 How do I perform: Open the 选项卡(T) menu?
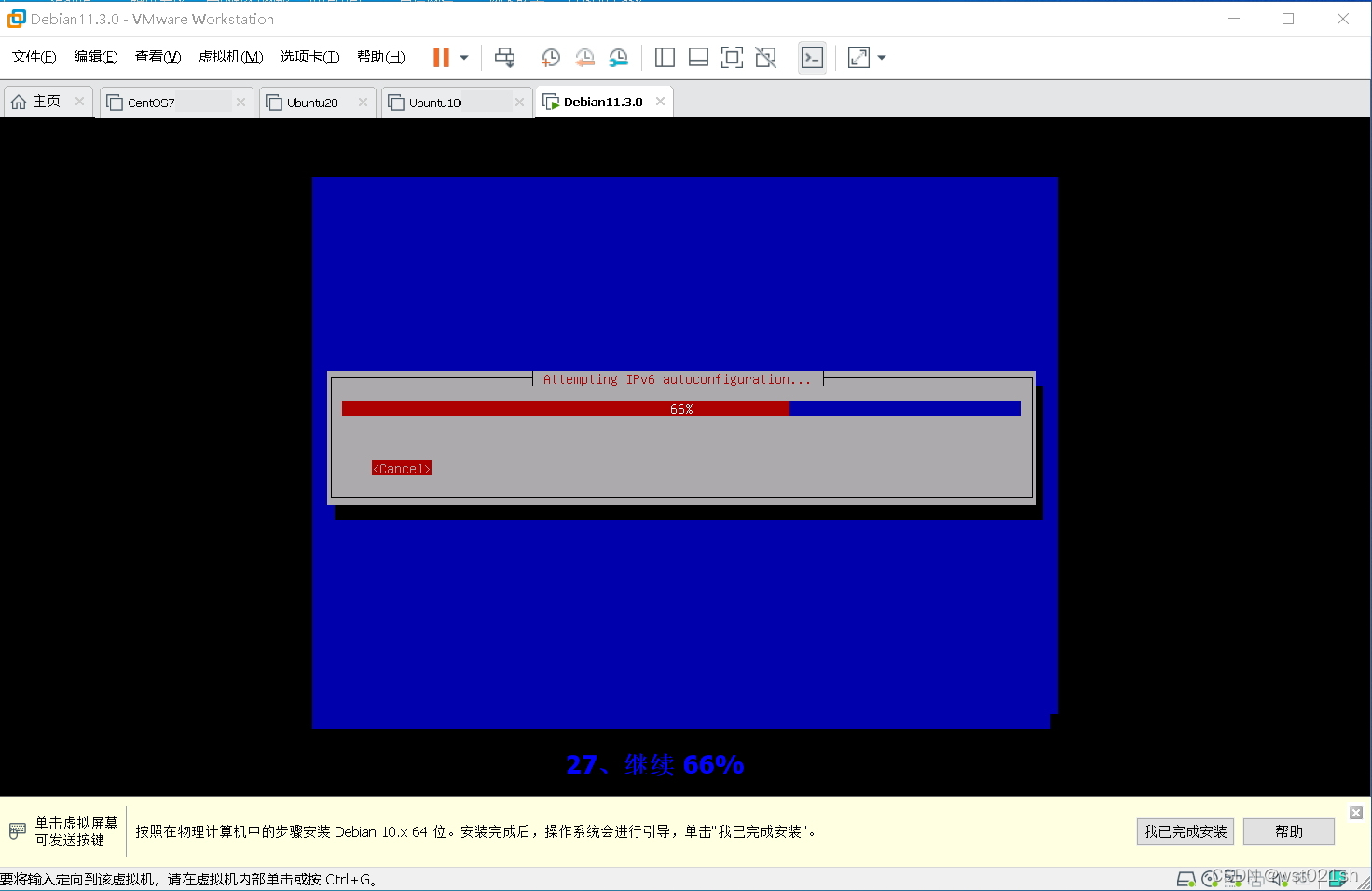pos(309,57)
